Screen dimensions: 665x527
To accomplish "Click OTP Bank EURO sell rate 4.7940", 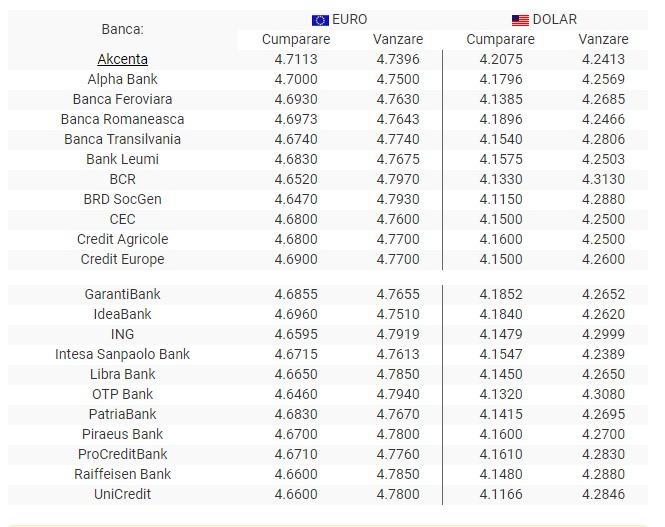I will click(x=398, y=394).
